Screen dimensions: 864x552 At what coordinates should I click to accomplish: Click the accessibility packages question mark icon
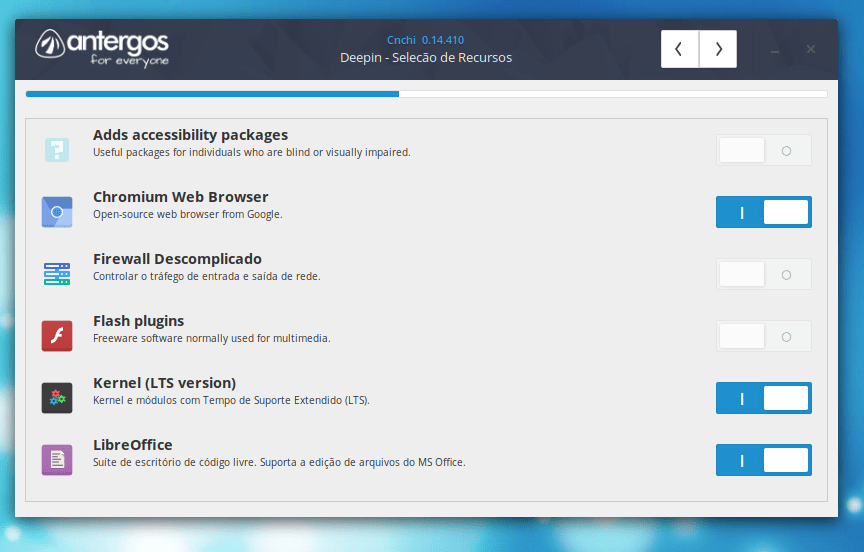(x=57, y=150)
